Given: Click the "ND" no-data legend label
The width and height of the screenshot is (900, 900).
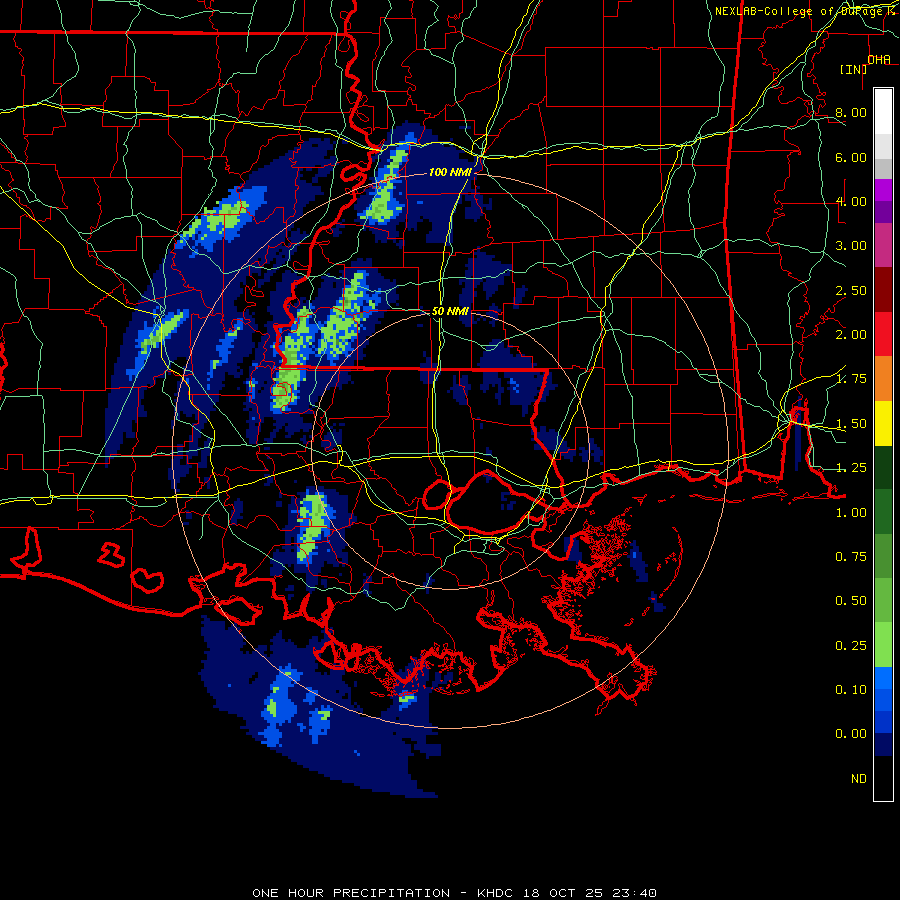Looking at the screenshot, I should click(x=859, y=779).
